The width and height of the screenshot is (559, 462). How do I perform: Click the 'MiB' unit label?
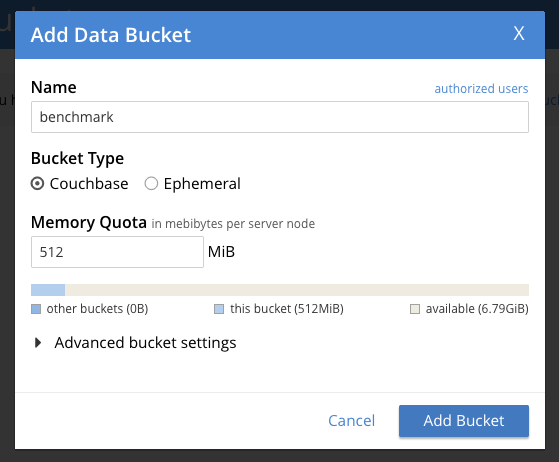[x=221, y=252]
